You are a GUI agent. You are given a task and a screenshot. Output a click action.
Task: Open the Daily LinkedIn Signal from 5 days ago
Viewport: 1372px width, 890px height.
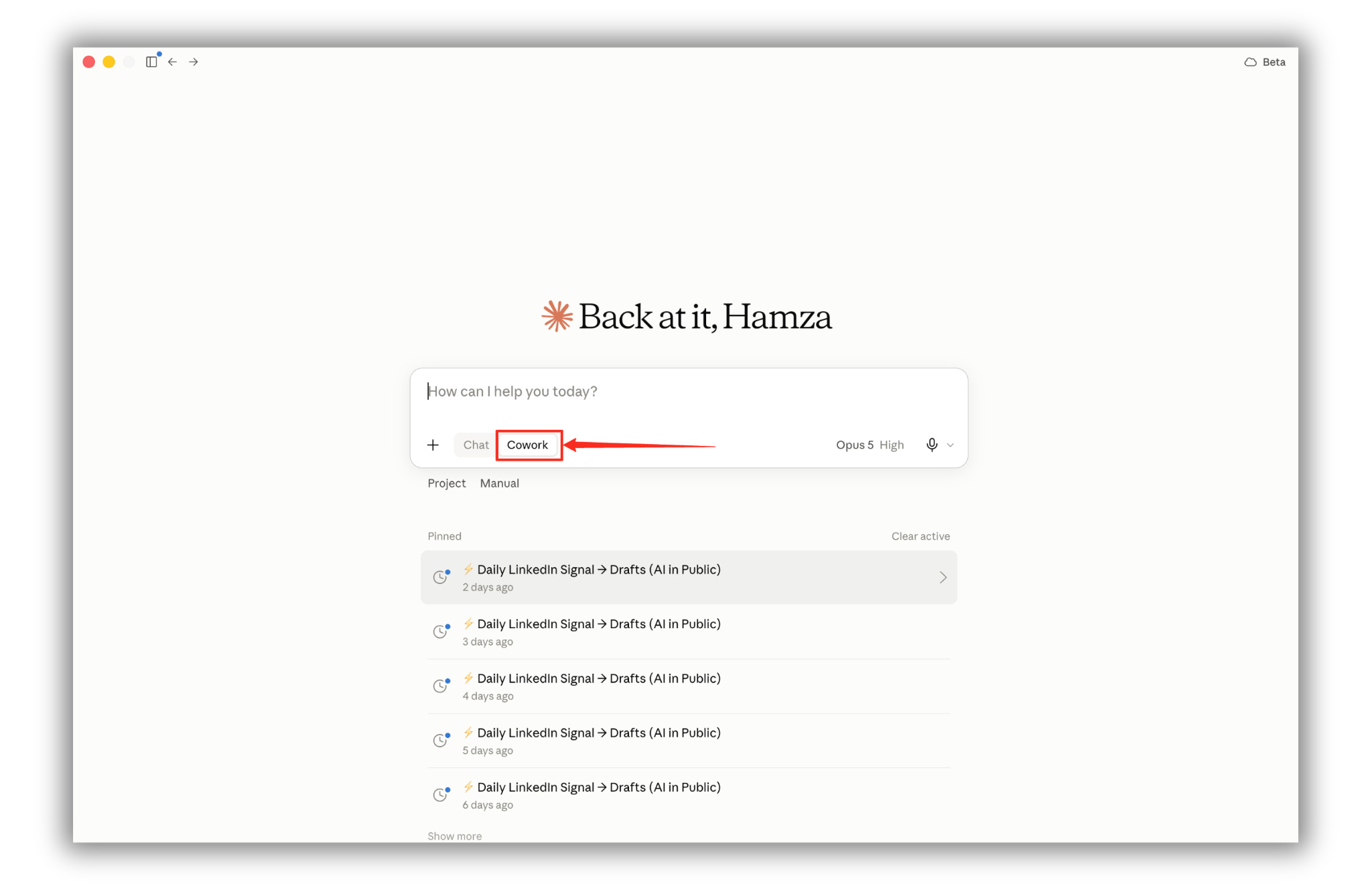tap(689, 741)
